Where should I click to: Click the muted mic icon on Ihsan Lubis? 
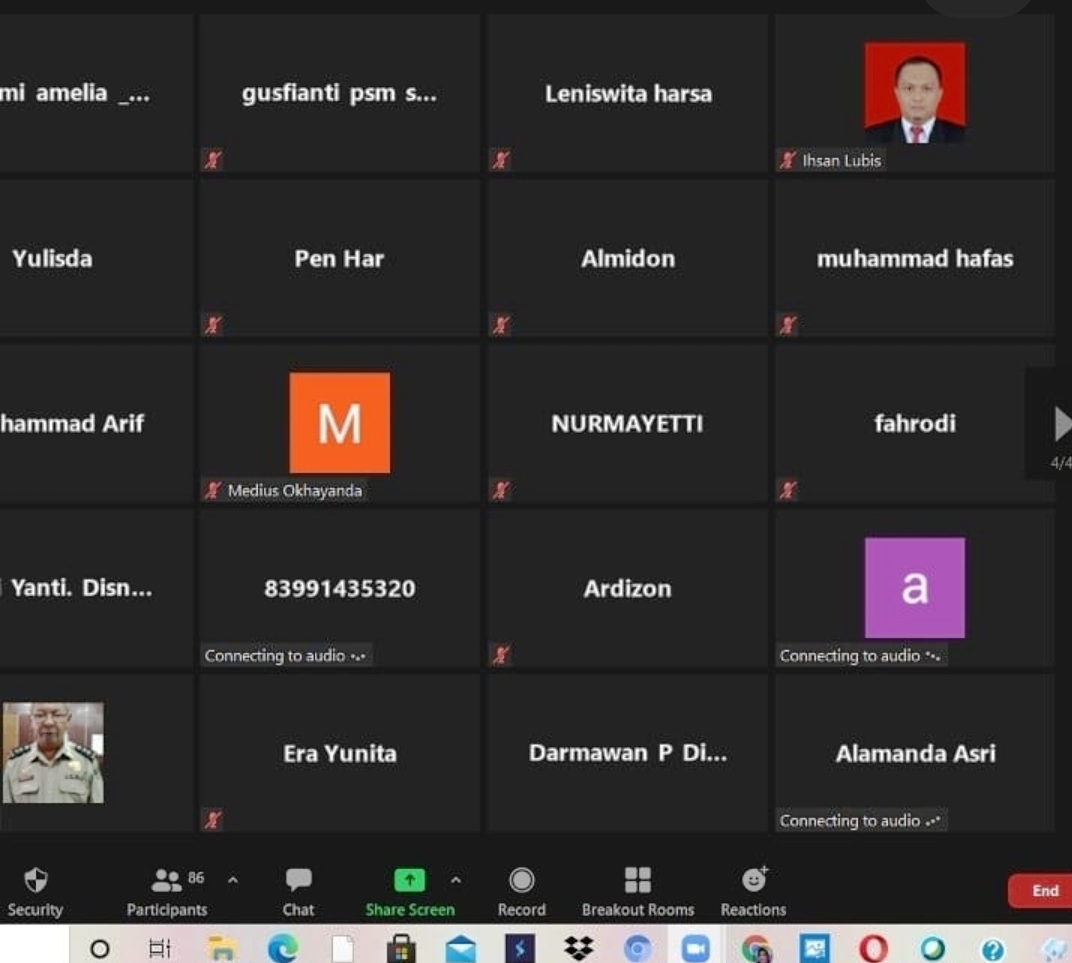pos(788,160)
